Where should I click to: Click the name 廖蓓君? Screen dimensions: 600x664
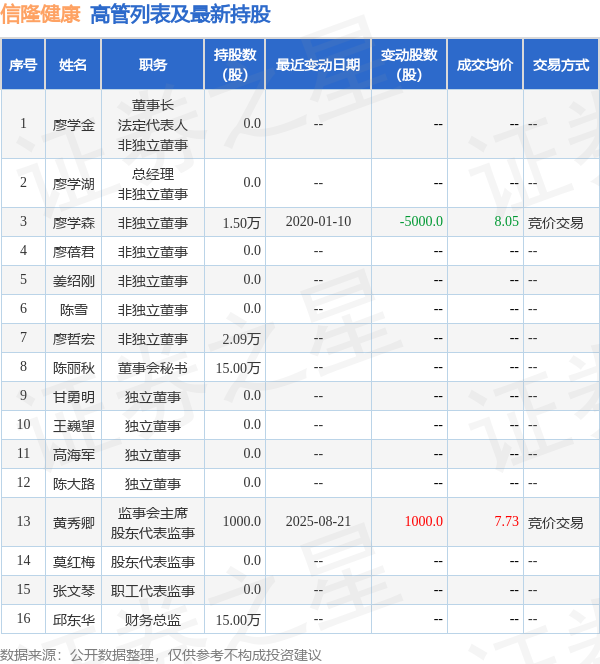tap(73, 252)
